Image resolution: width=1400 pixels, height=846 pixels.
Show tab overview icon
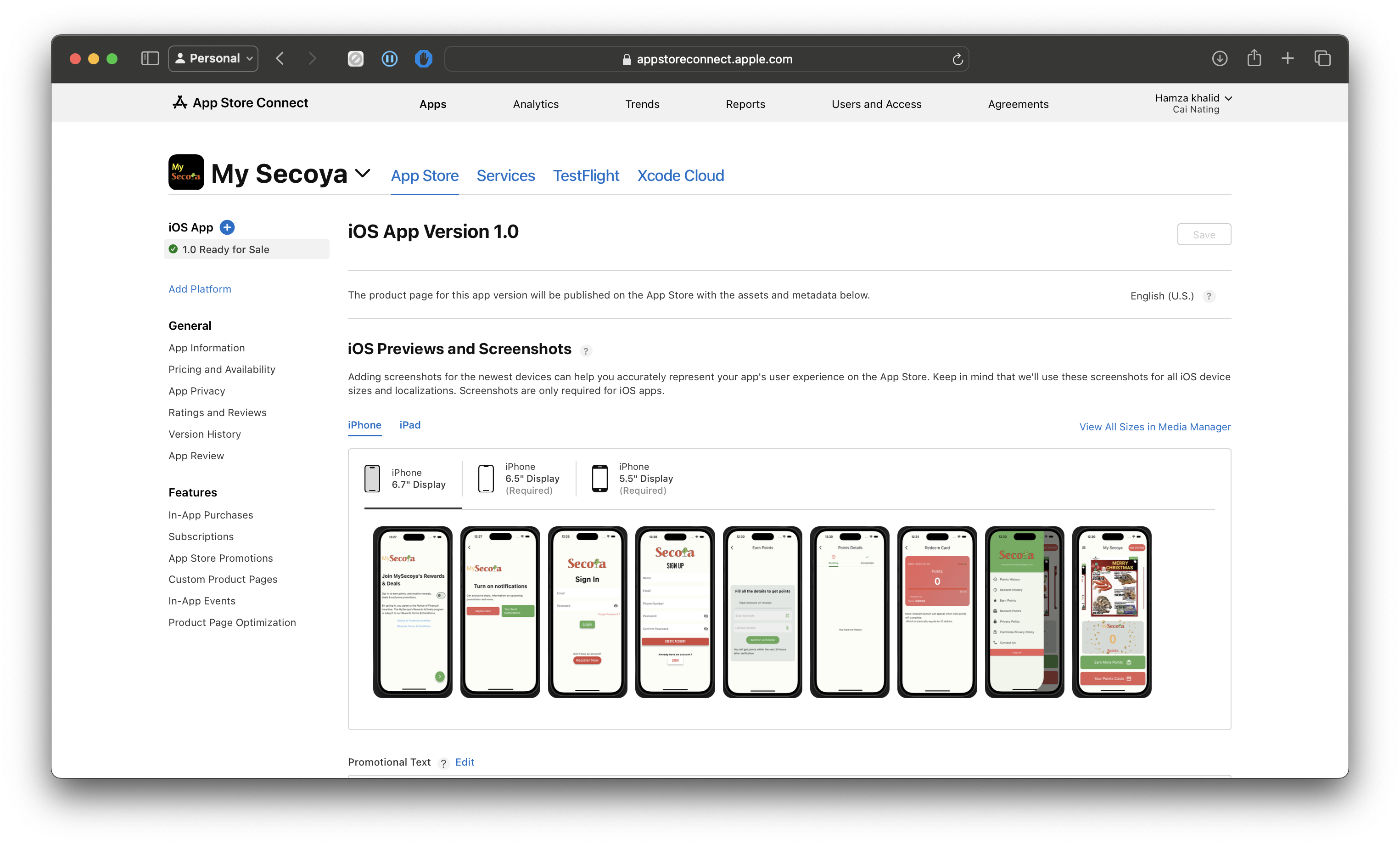point(1322,59)
